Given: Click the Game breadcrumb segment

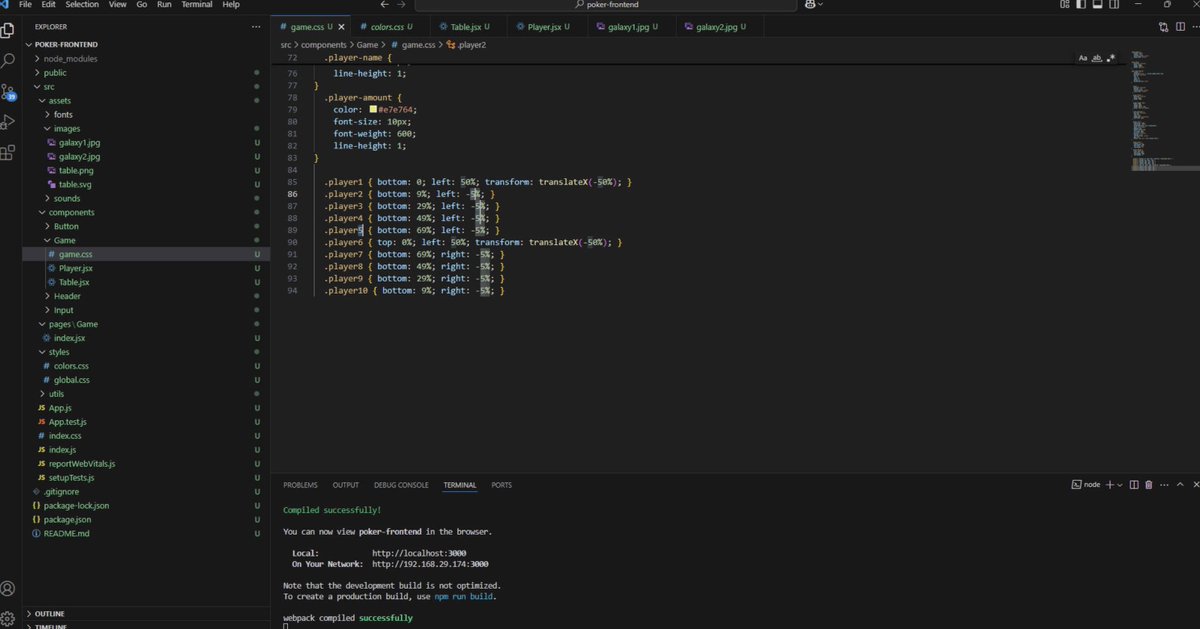Looking at the screenshot, I should point(368,45).
